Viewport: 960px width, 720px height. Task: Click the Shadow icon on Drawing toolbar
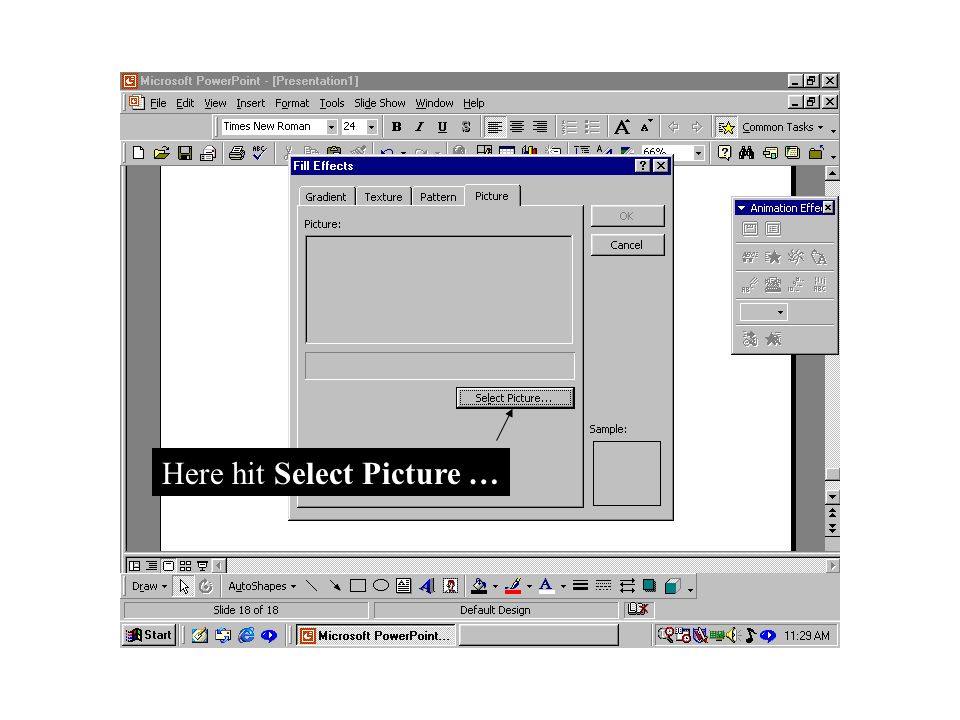[649, 586]
